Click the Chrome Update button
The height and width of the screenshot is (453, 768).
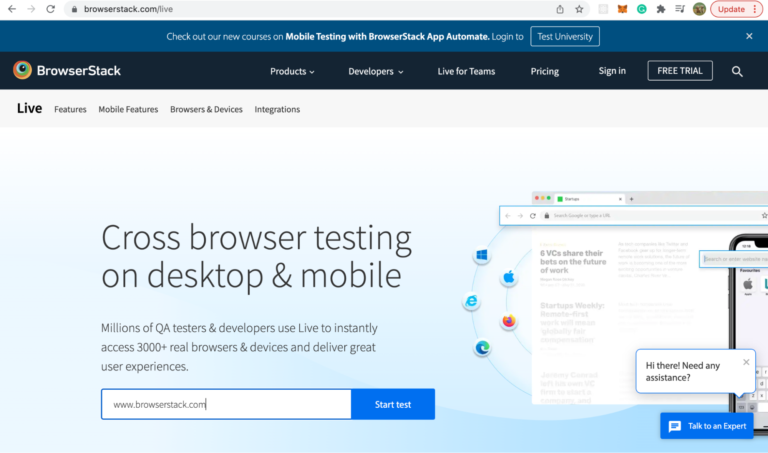737,9
